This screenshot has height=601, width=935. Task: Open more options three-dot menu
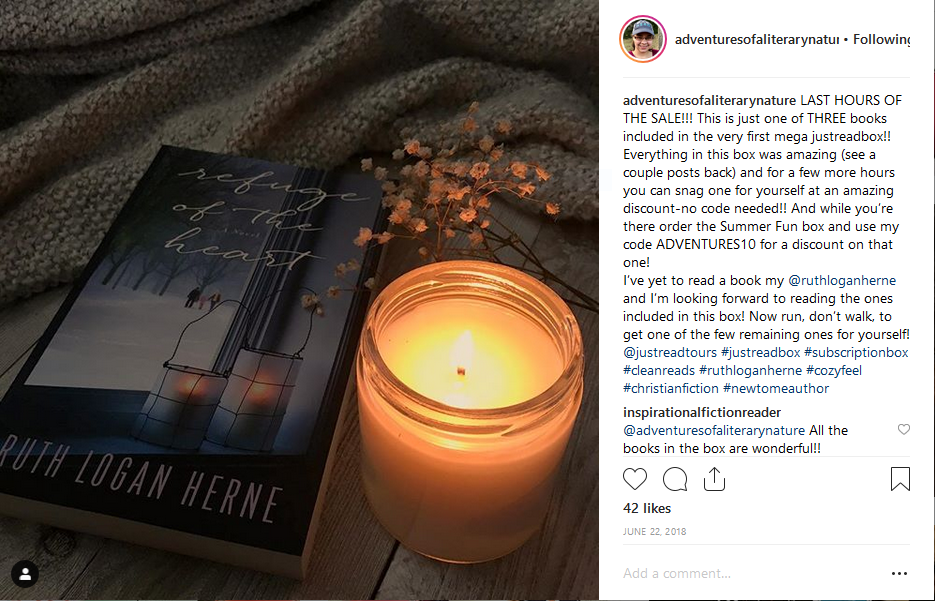point(899,574)
